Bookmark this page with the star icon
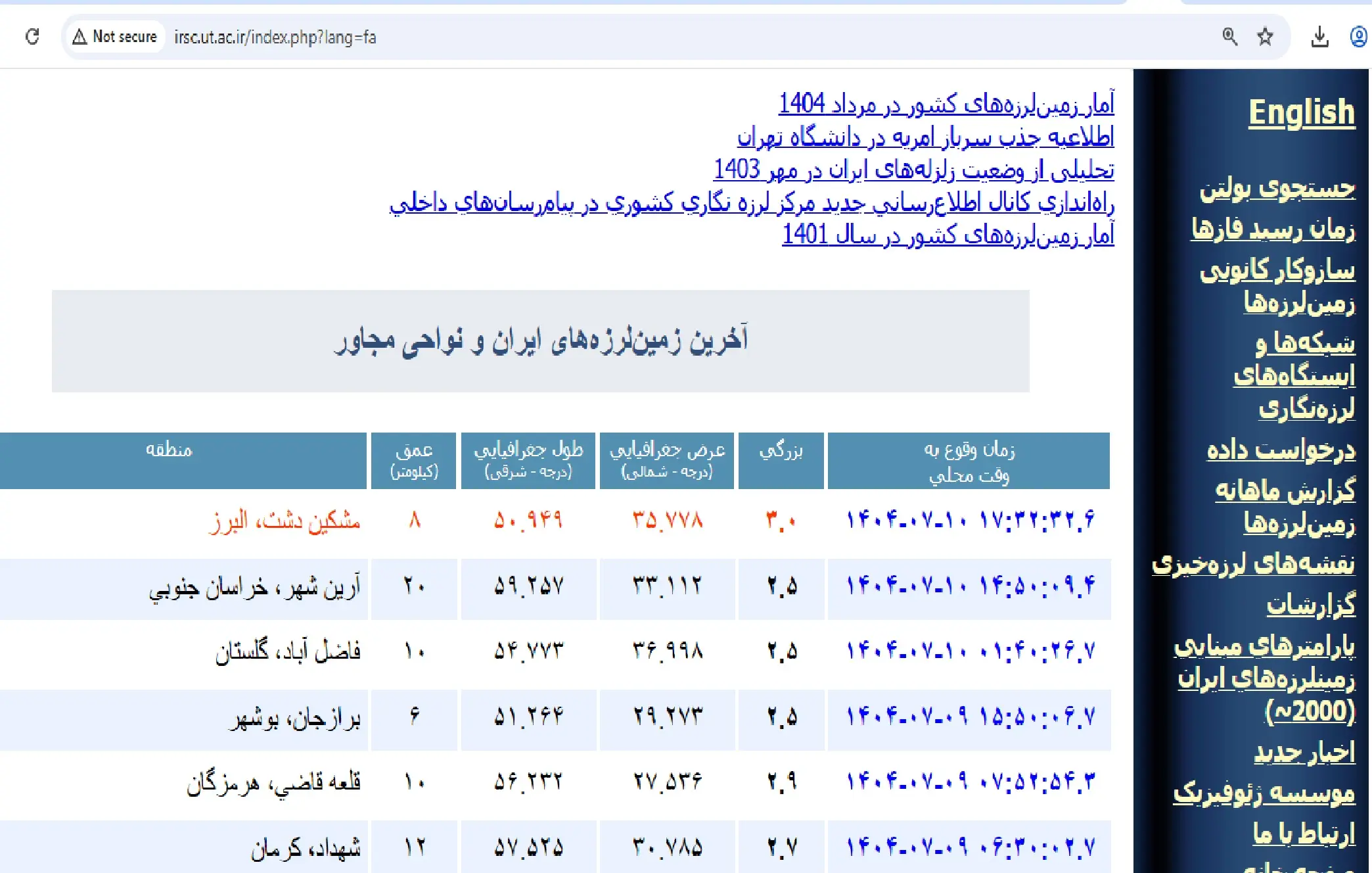 point(1265,37)
